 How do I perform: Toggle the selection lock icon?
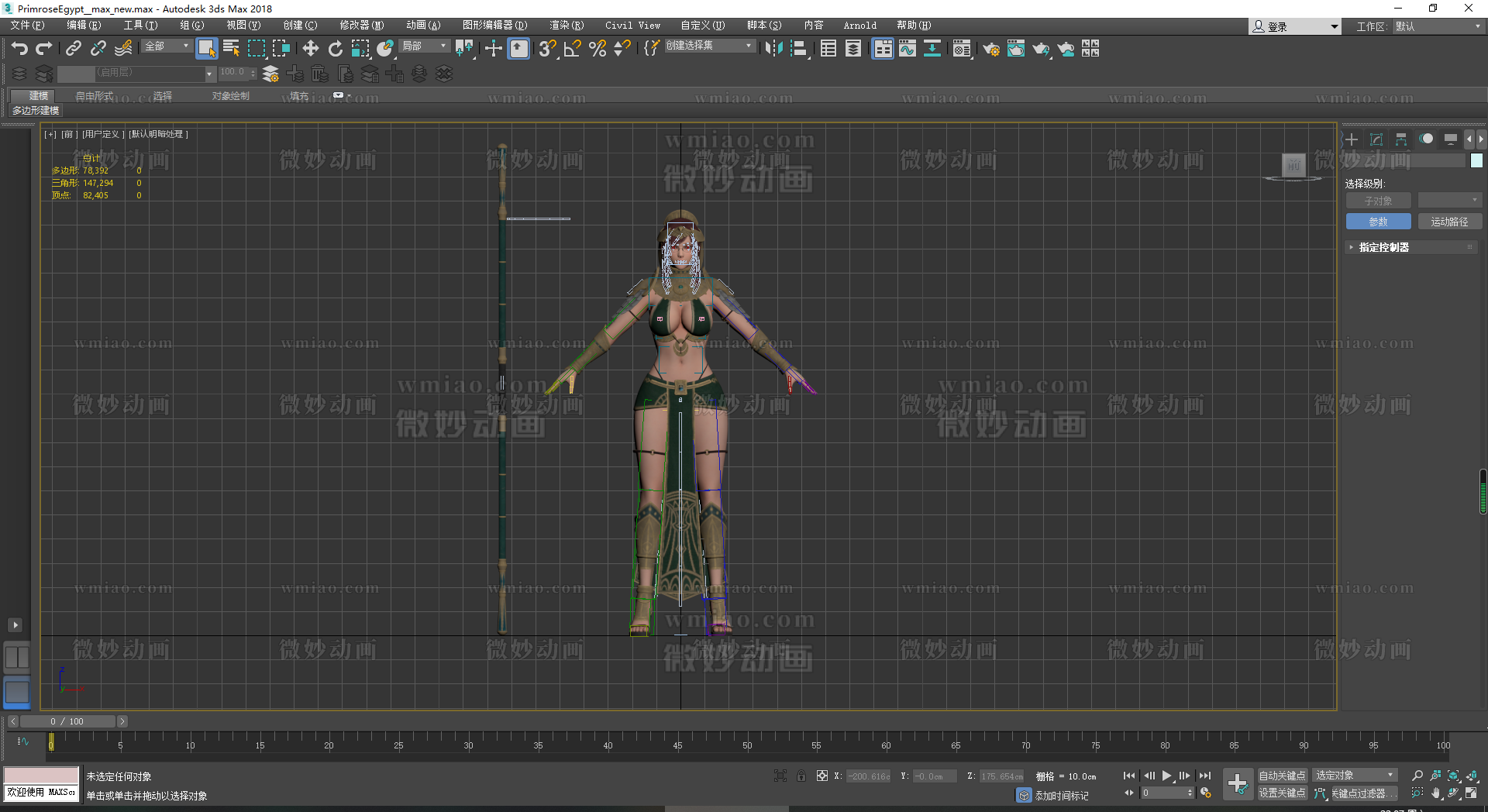click(x=801, y=776)
